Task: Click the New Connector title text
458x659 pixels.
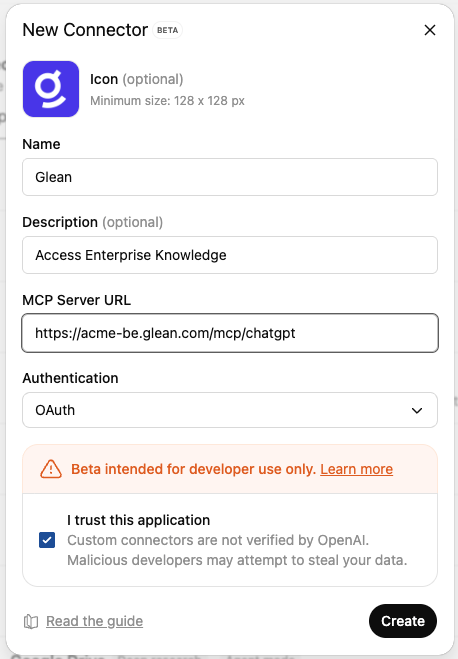Action: 85,30
